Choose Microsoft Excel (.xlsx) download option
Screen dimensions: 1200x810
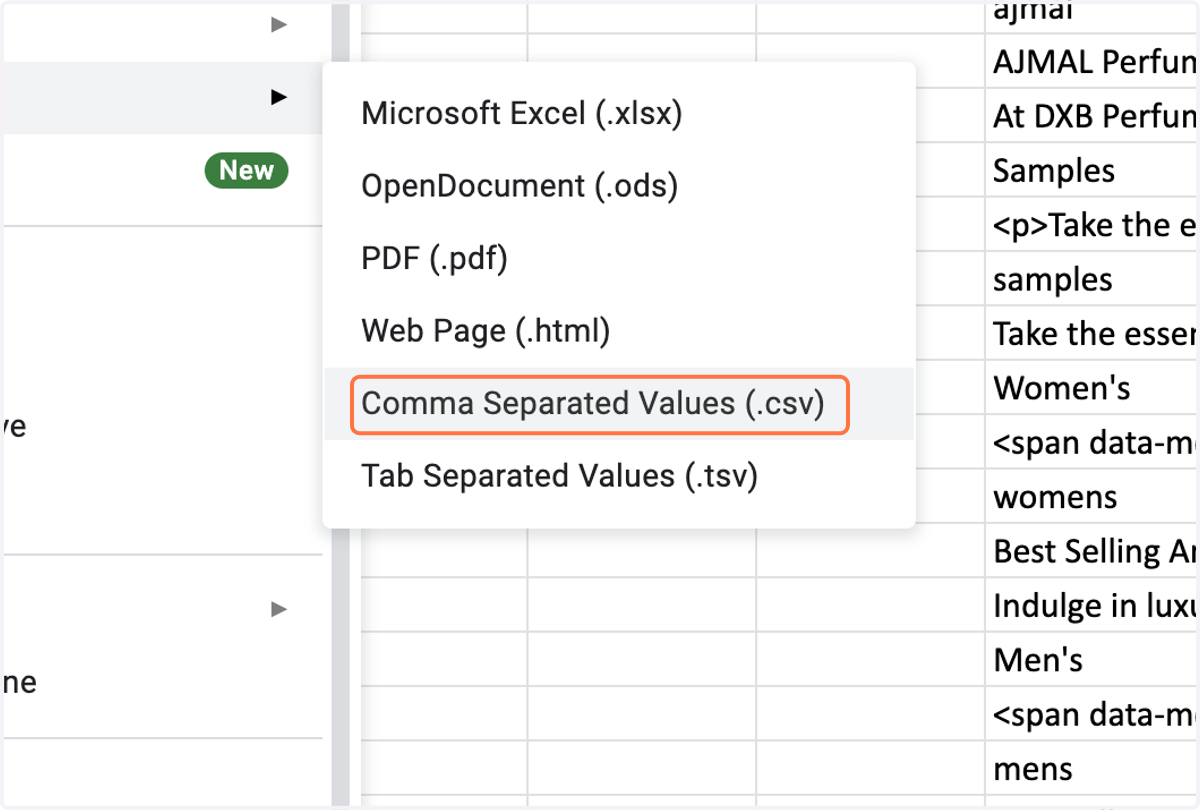click(619, 114)
